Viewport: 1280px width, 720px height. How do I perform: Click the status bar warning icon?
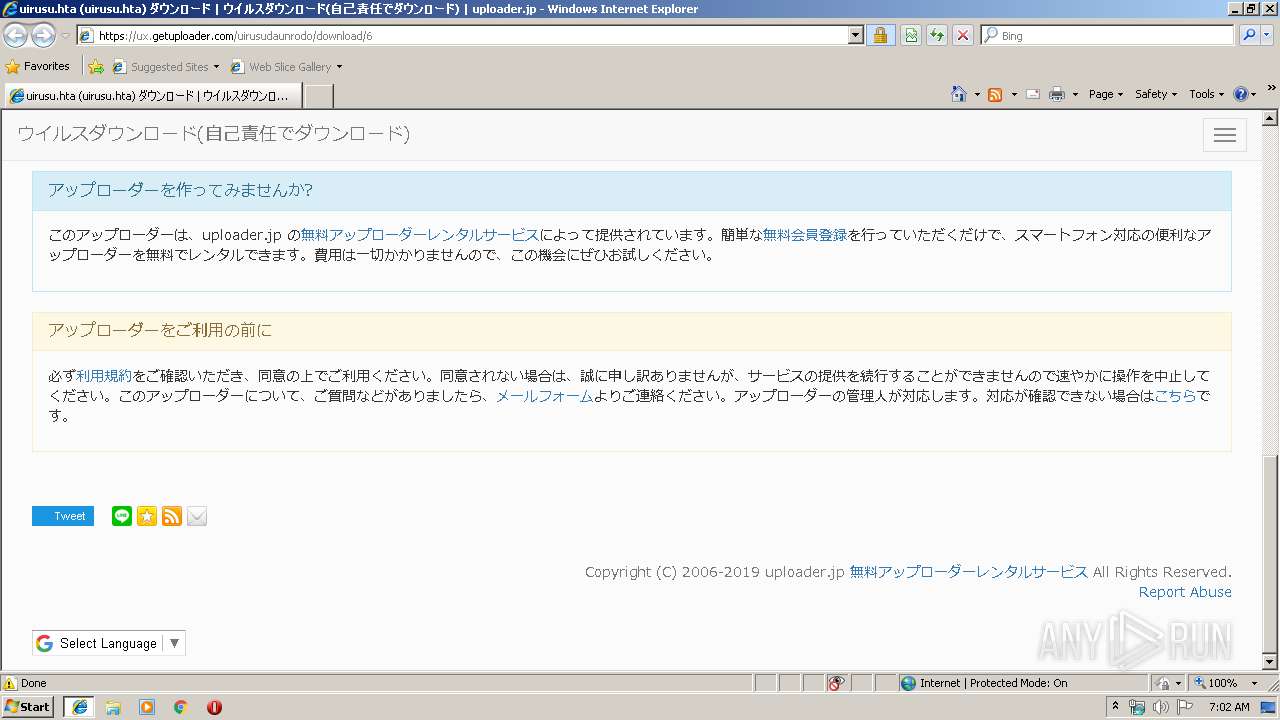click(10, 683)
